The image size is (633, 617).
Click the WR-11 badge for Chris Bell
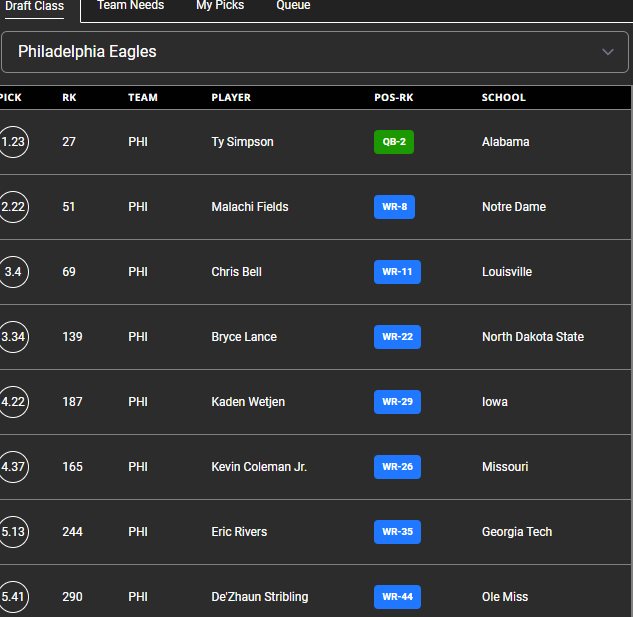click(397, 272)
